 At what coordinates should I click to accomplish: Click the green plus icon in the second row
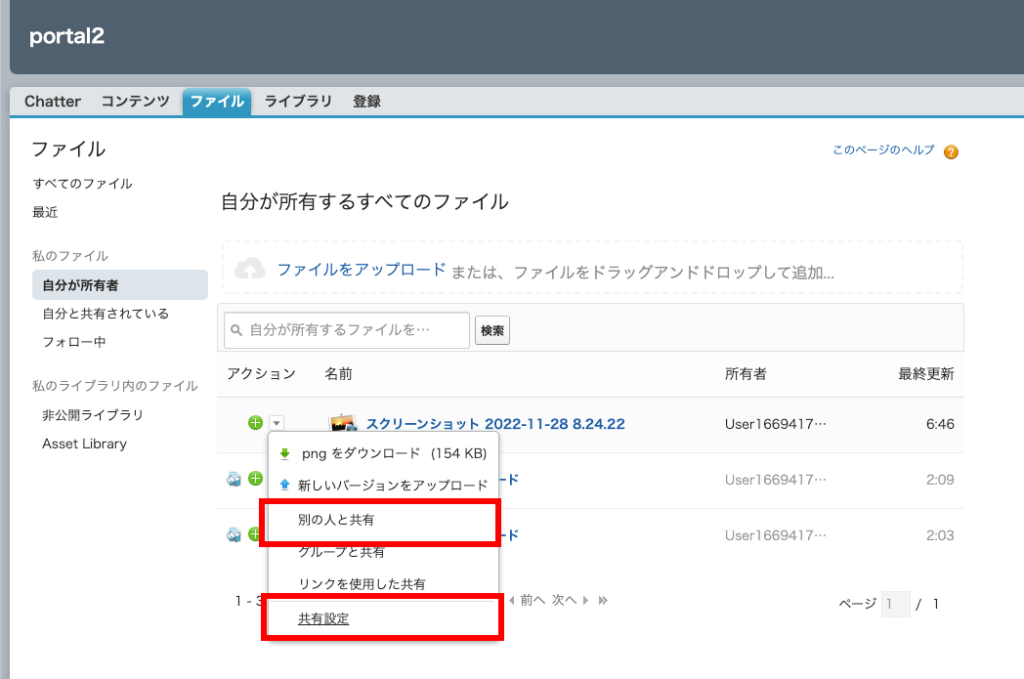coord(255,479)
